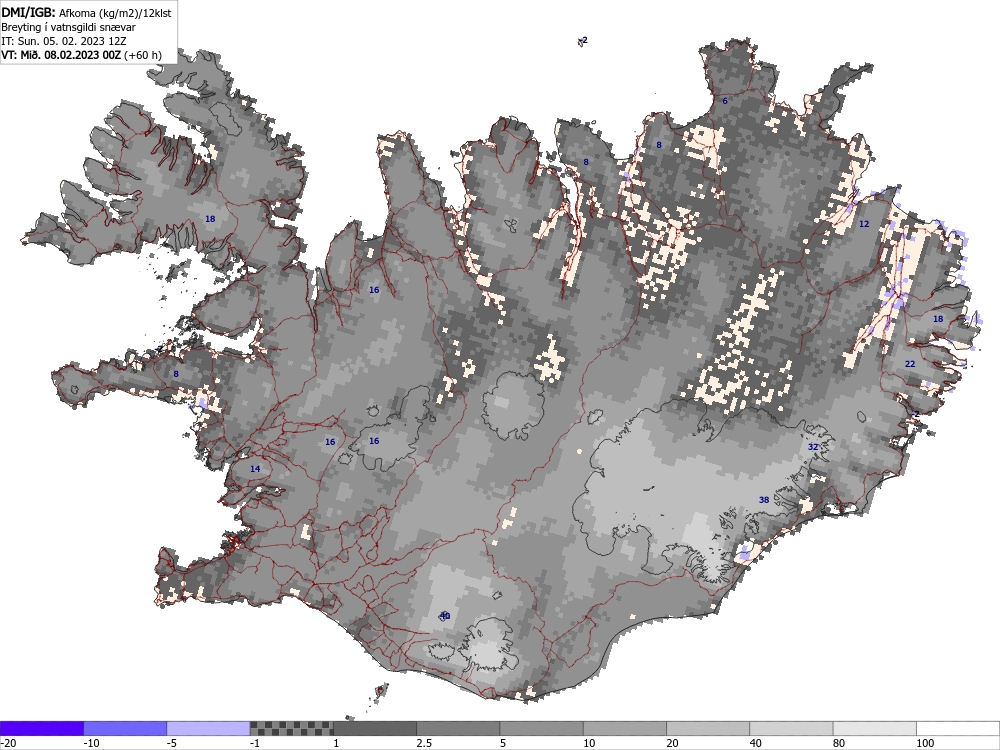Select the '2.5' legend scale label
This screenshot has height=750, width=1000.
click(424, 743)
